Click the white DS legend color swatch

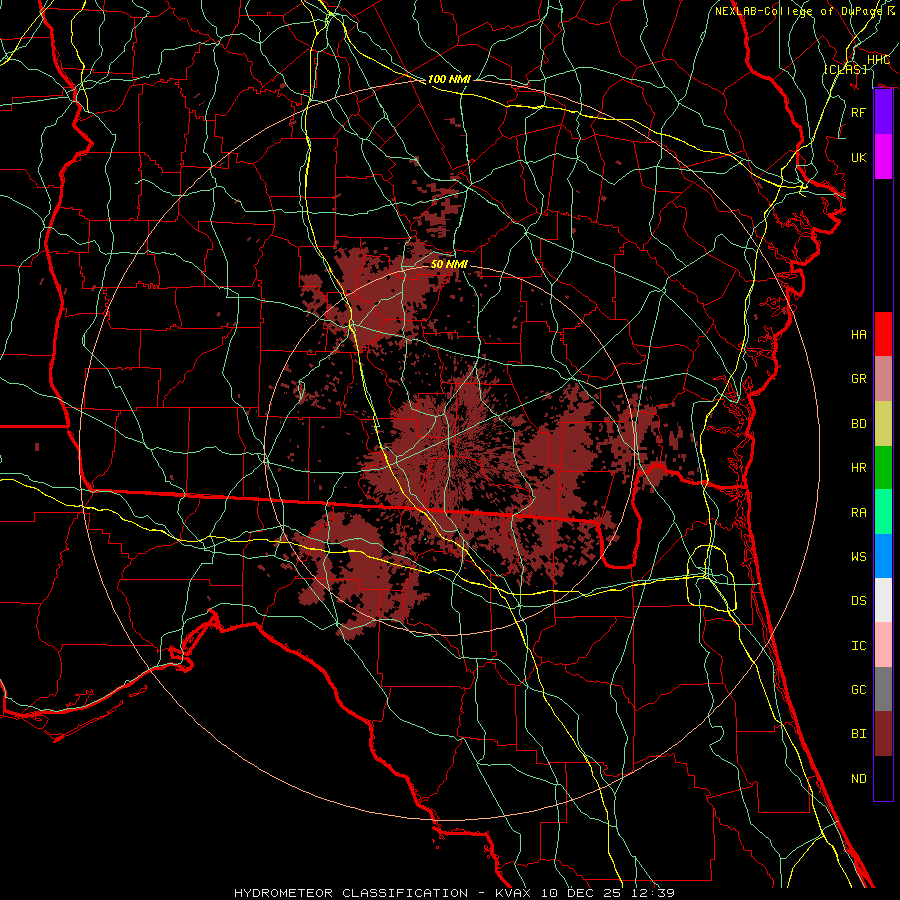[883, 600]
